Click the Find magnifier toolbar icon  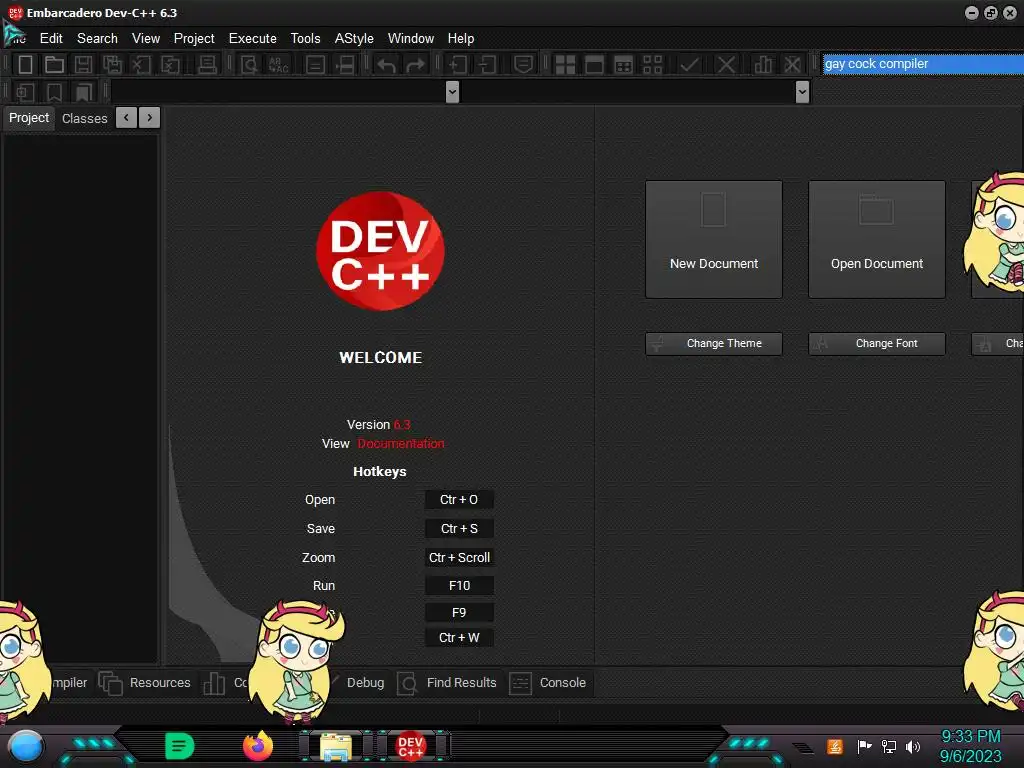(249, 65)
